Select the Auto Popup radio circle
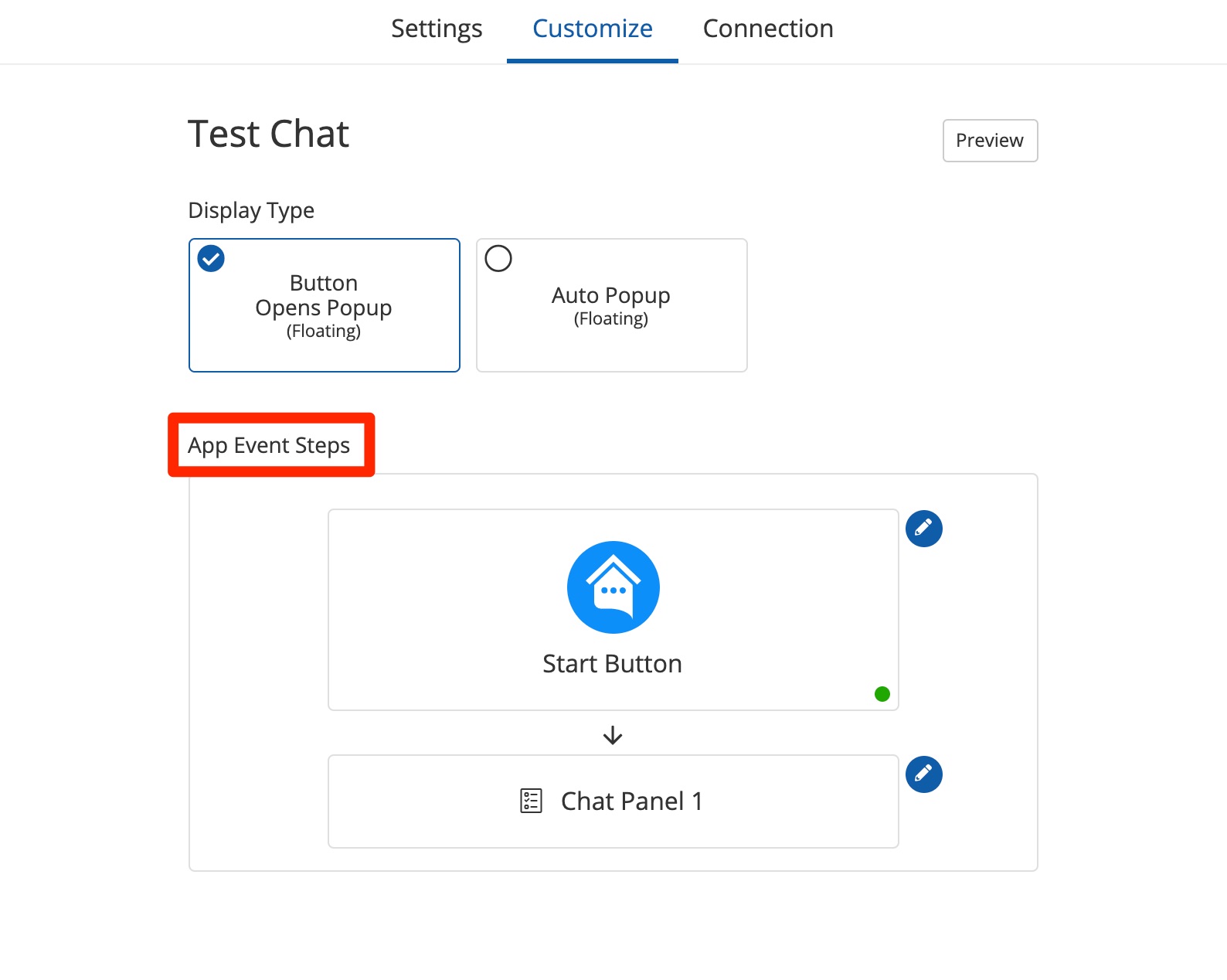The image size is (1227, 980). tap(498, 258)
